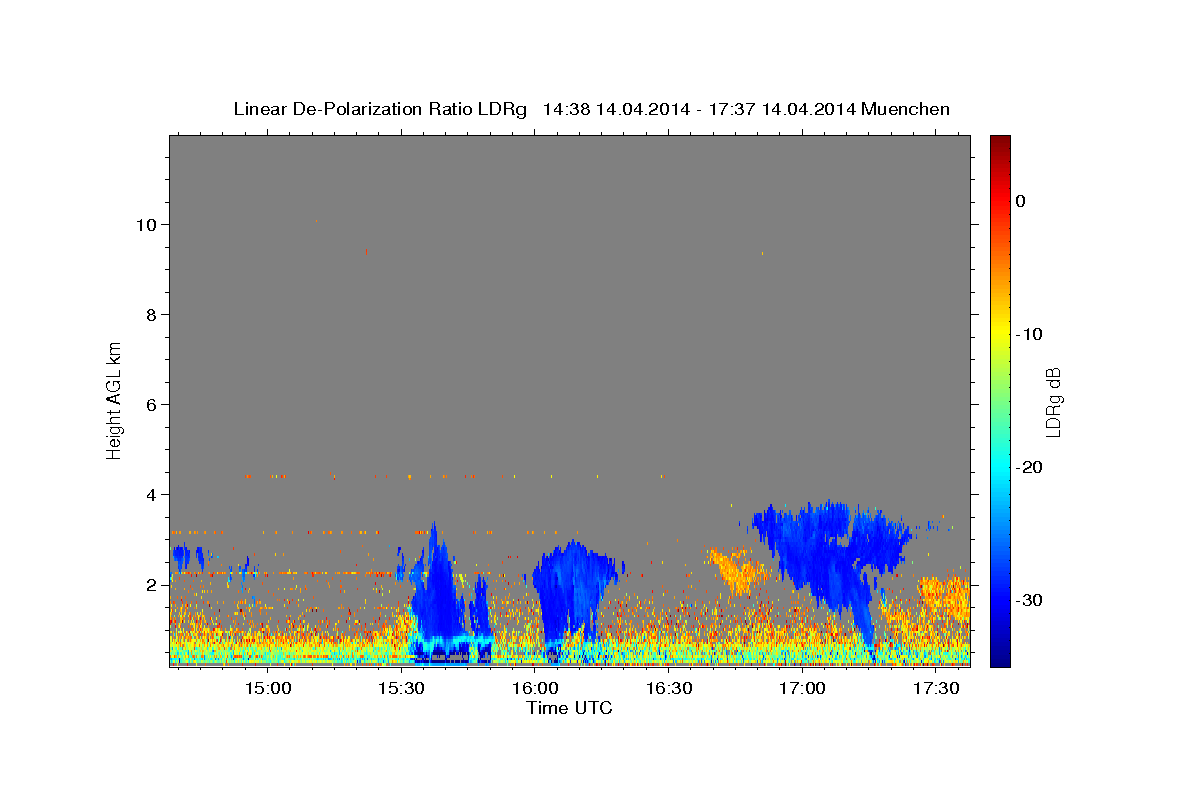Click the plot title 'Linear De-Polarization Ratio LDRg'
The image size is (1200, 800).
[x=379, y=109]
